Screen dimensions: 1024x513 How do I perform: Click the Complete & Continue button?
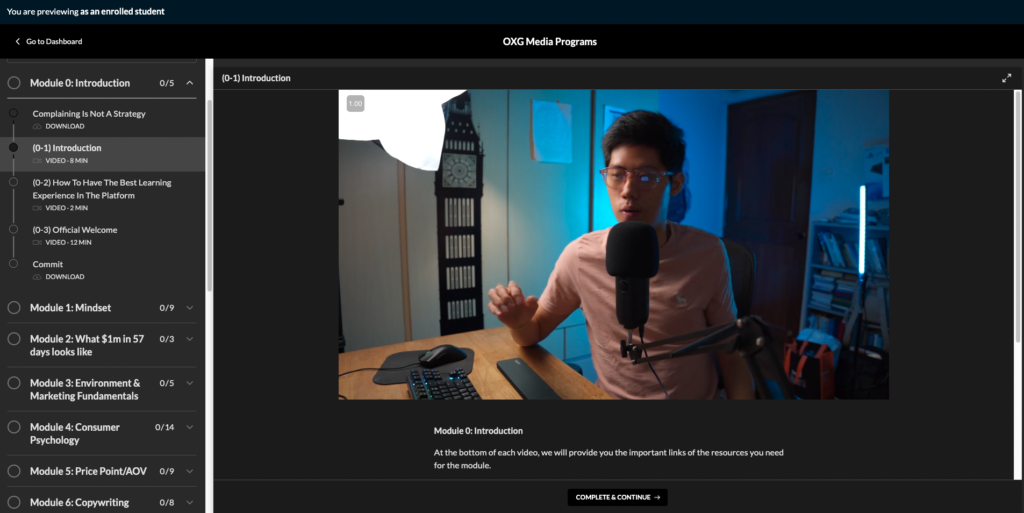click(x=617, y=497)
